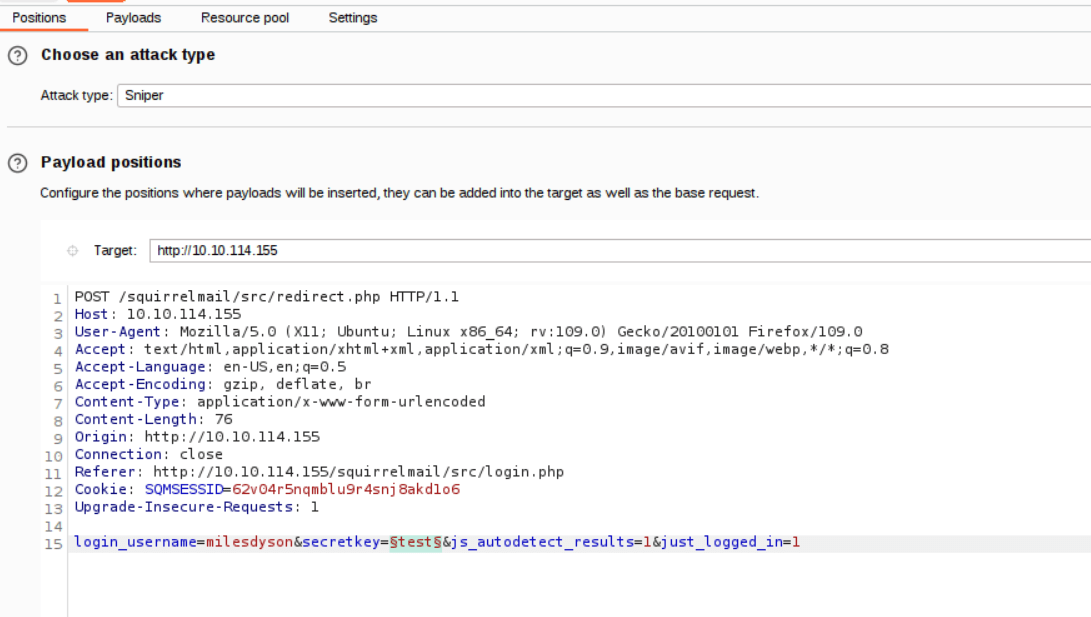Click help icon next to Payload positions
1091x617 pixels.
point(17,163)
